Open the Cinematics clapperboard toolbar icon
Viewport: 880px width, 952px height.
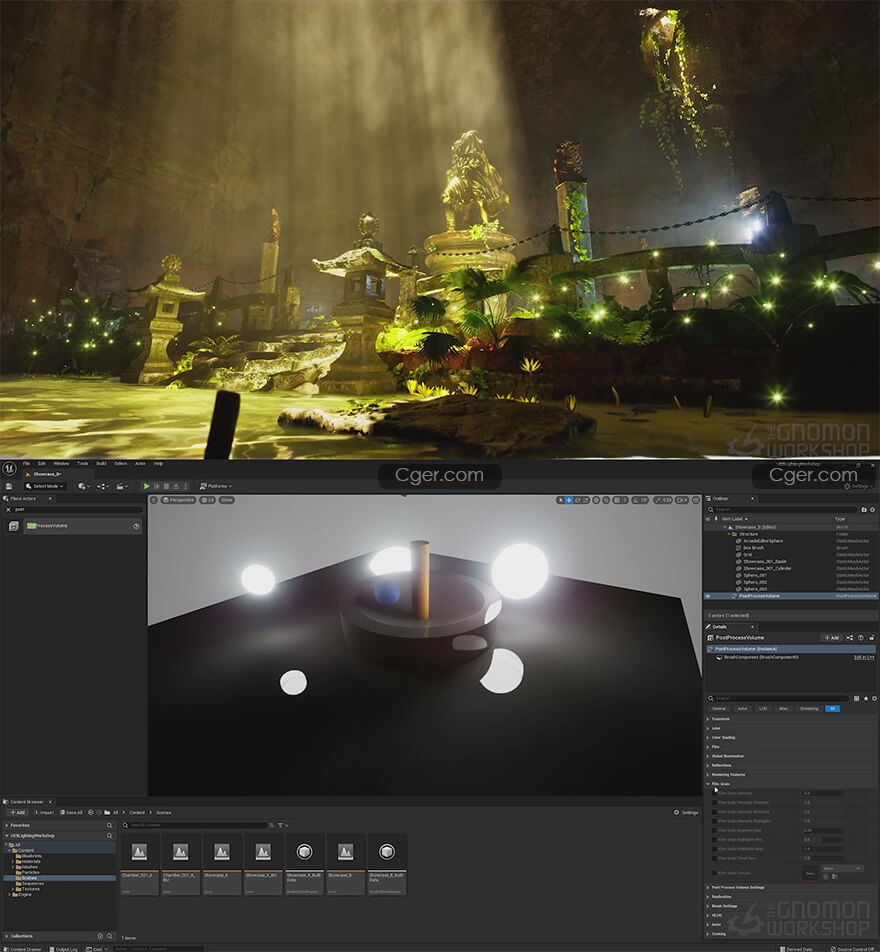tap(121, 486)
